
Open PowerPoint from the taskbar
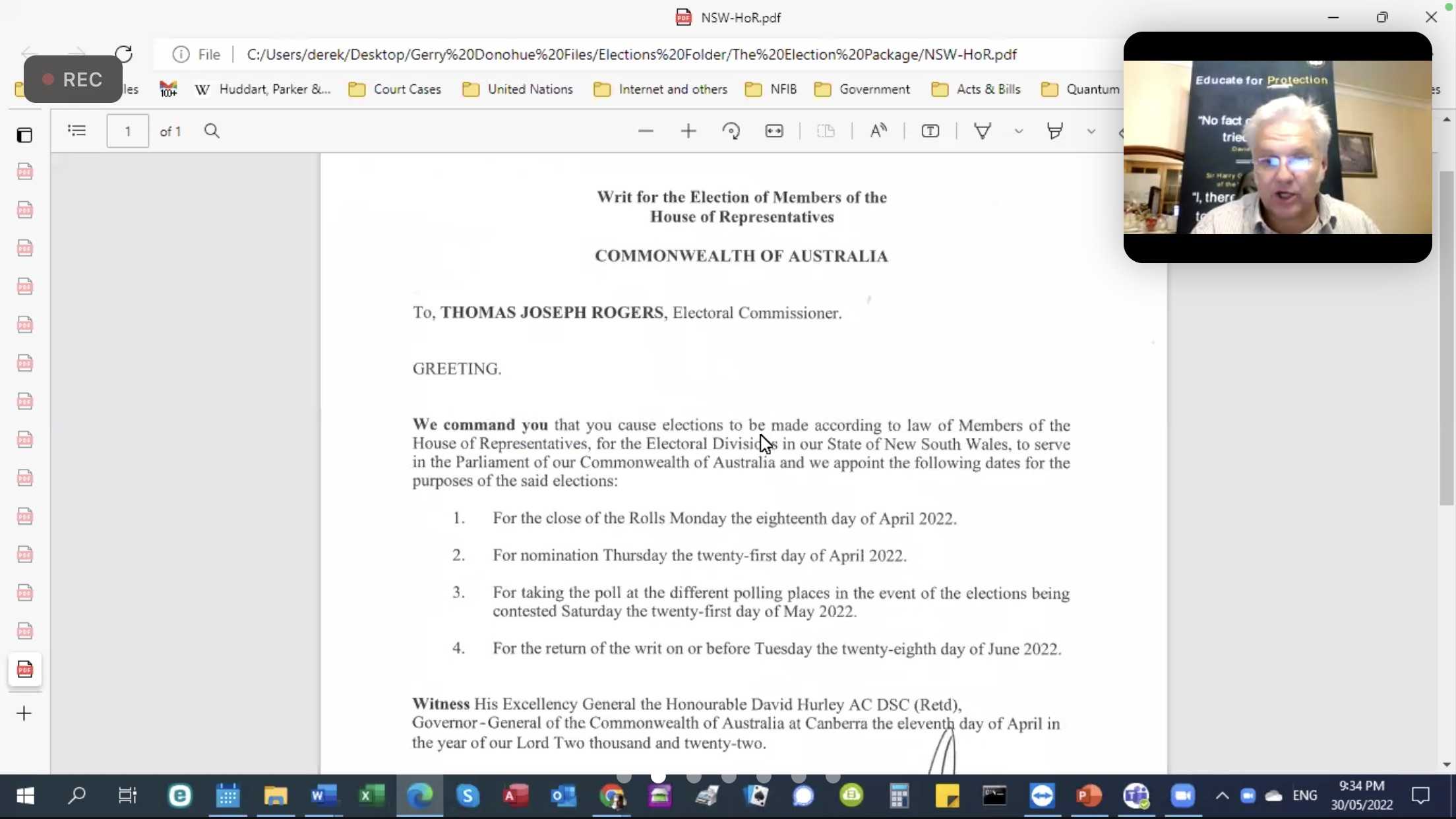pos(1089,797)
